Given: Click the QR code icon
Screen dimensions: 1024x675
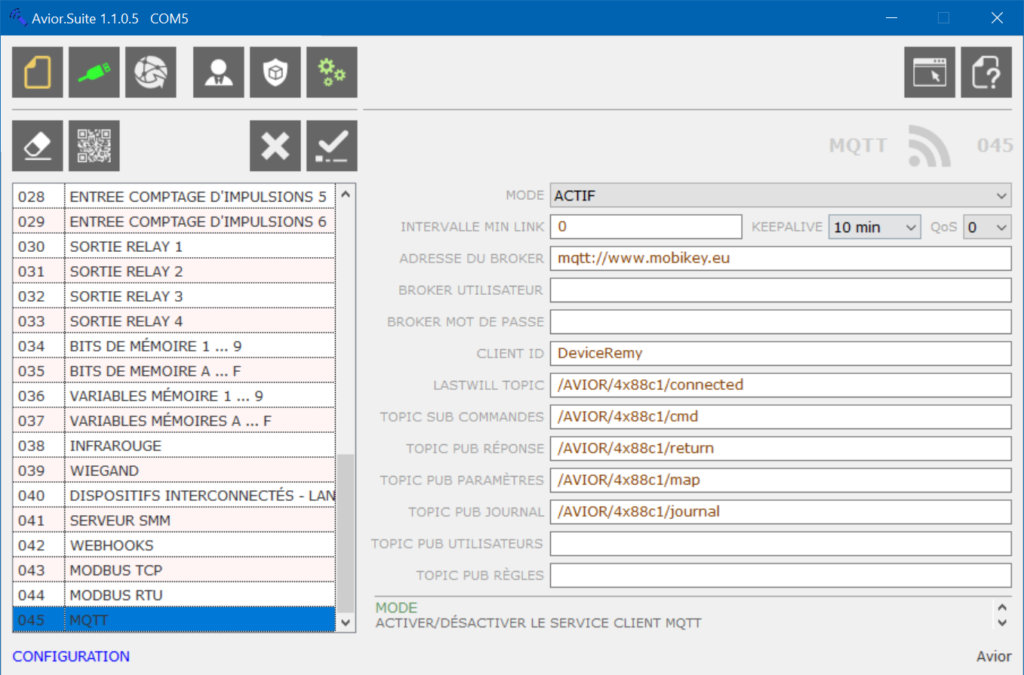Looking at the screenshot, I should 95,146.
